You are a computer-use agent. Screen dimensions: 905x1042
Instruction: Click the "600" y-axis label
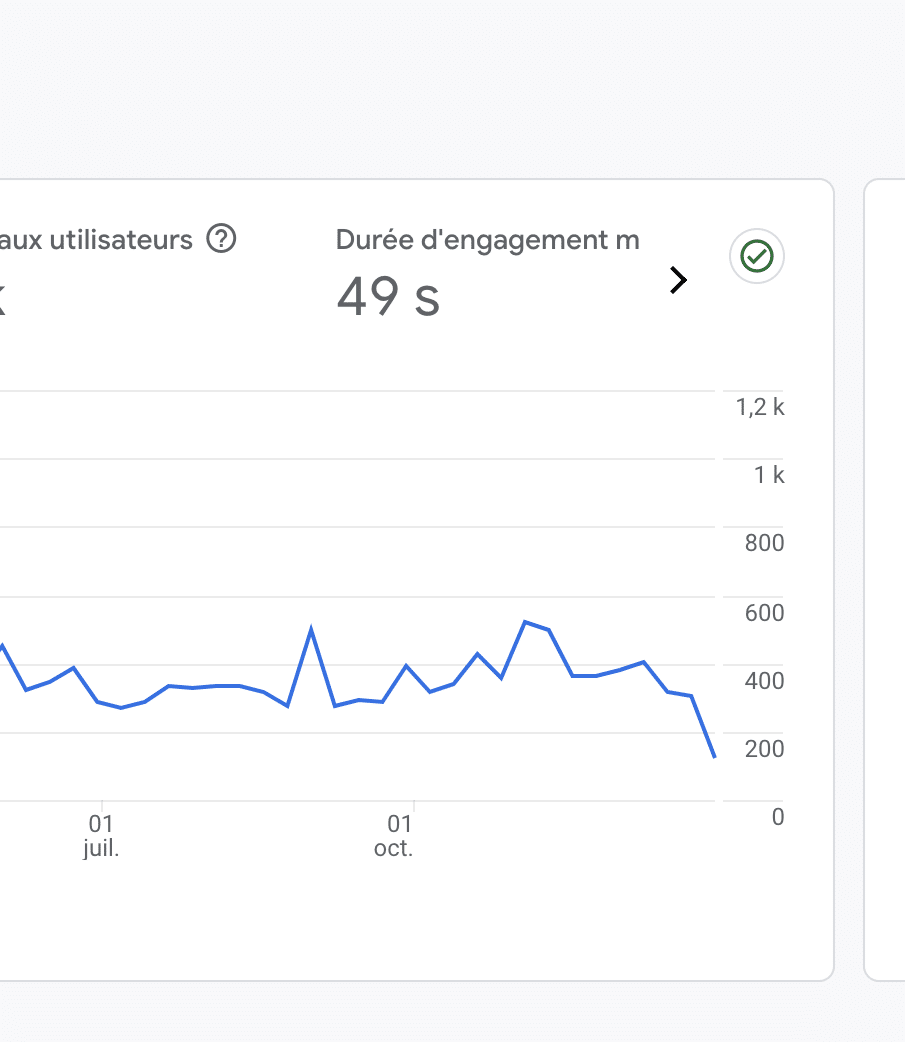pyautogui.click(x=764, y=612)
